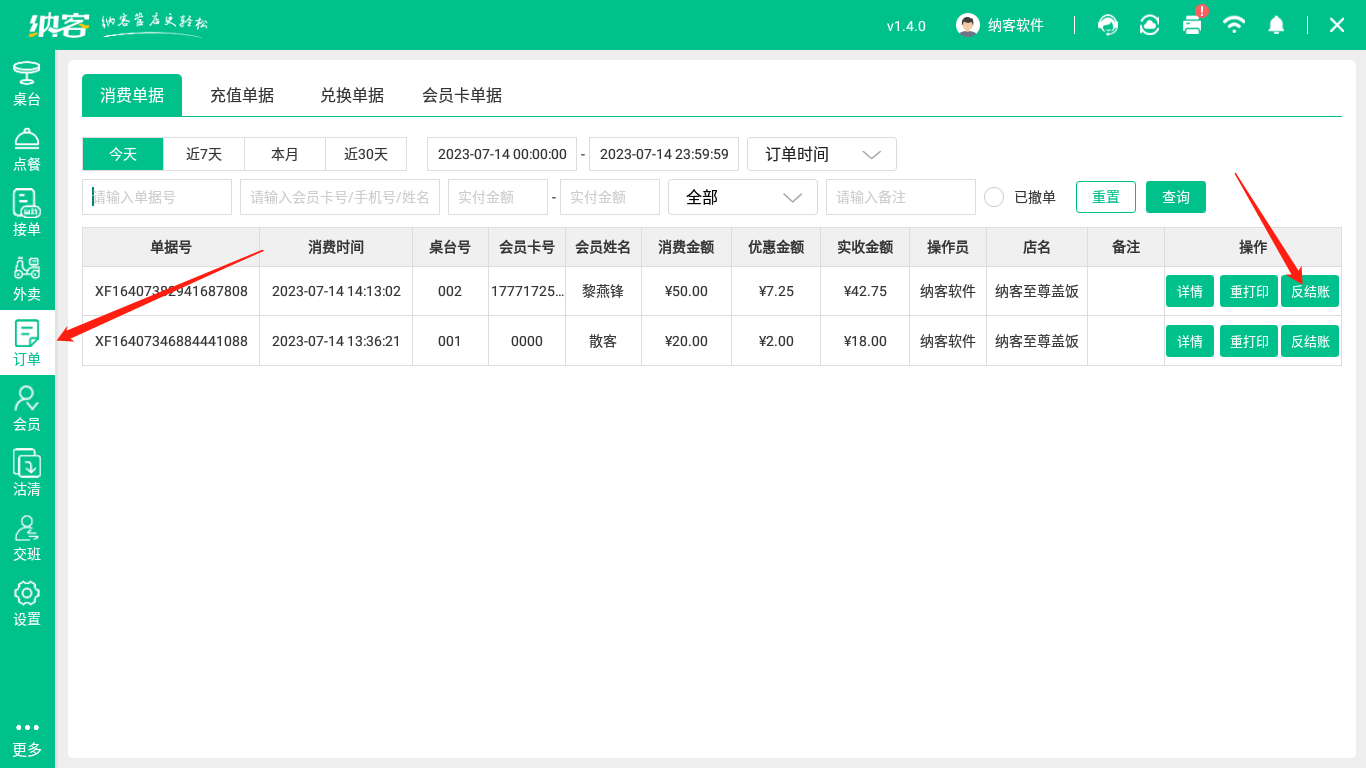Click 反结账 for table 002 order
This screenshot has width=1366, height=768.
(1310, 291)
